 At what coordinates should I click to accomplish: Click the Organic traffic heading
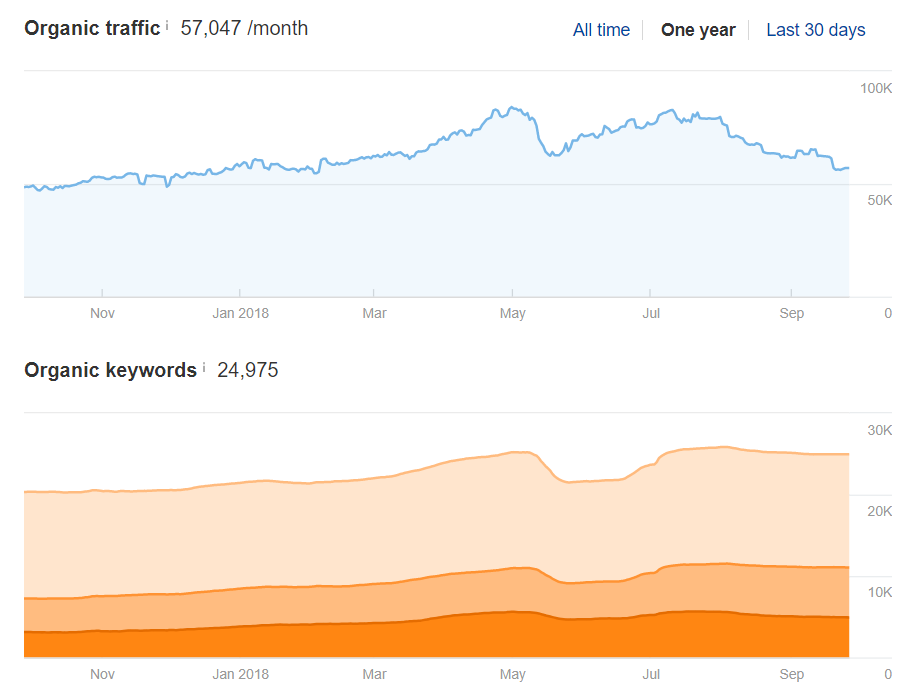(x=92, y=29)
